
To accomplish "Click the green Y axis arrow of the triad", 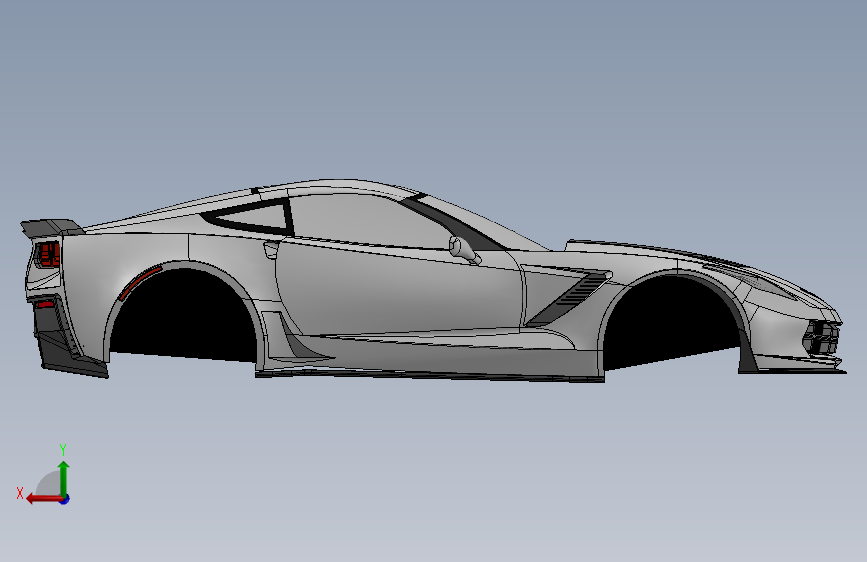I will tap(64, 478).
